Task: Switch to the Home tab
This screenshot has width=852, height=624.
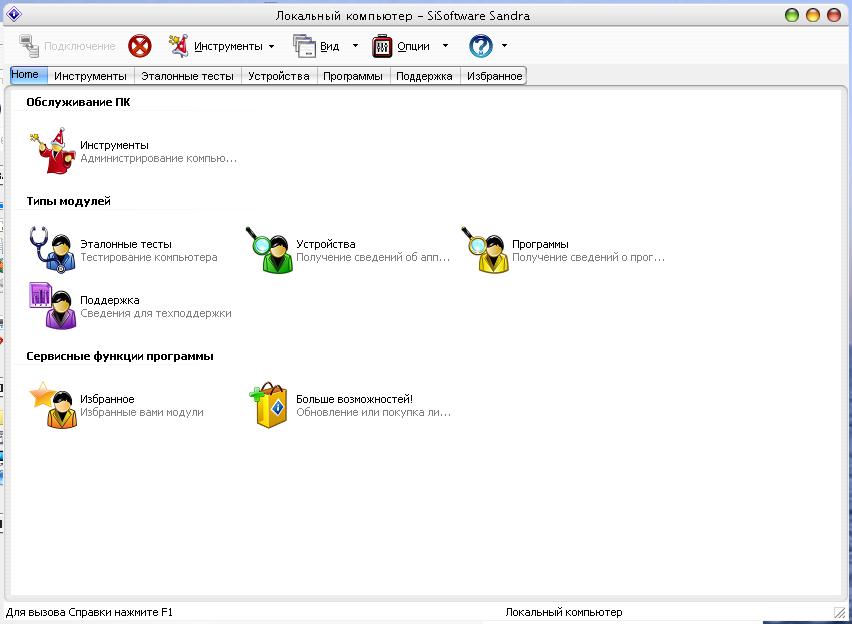Action: pyautogui.click(x=29, y=75)
